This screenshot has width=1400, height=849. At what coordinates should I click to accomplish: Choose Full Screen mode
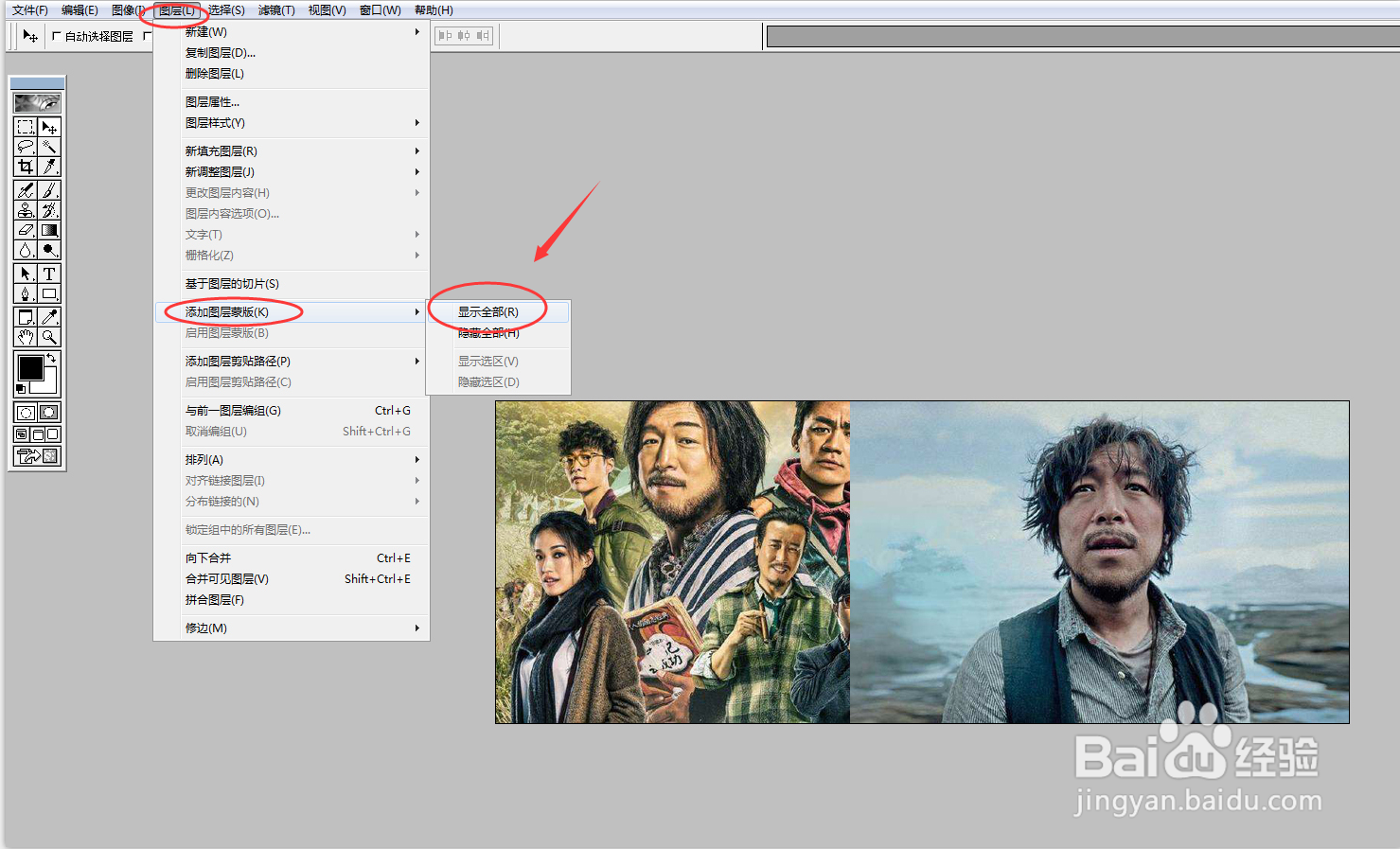pyautogui.click(x=53, y=434)
